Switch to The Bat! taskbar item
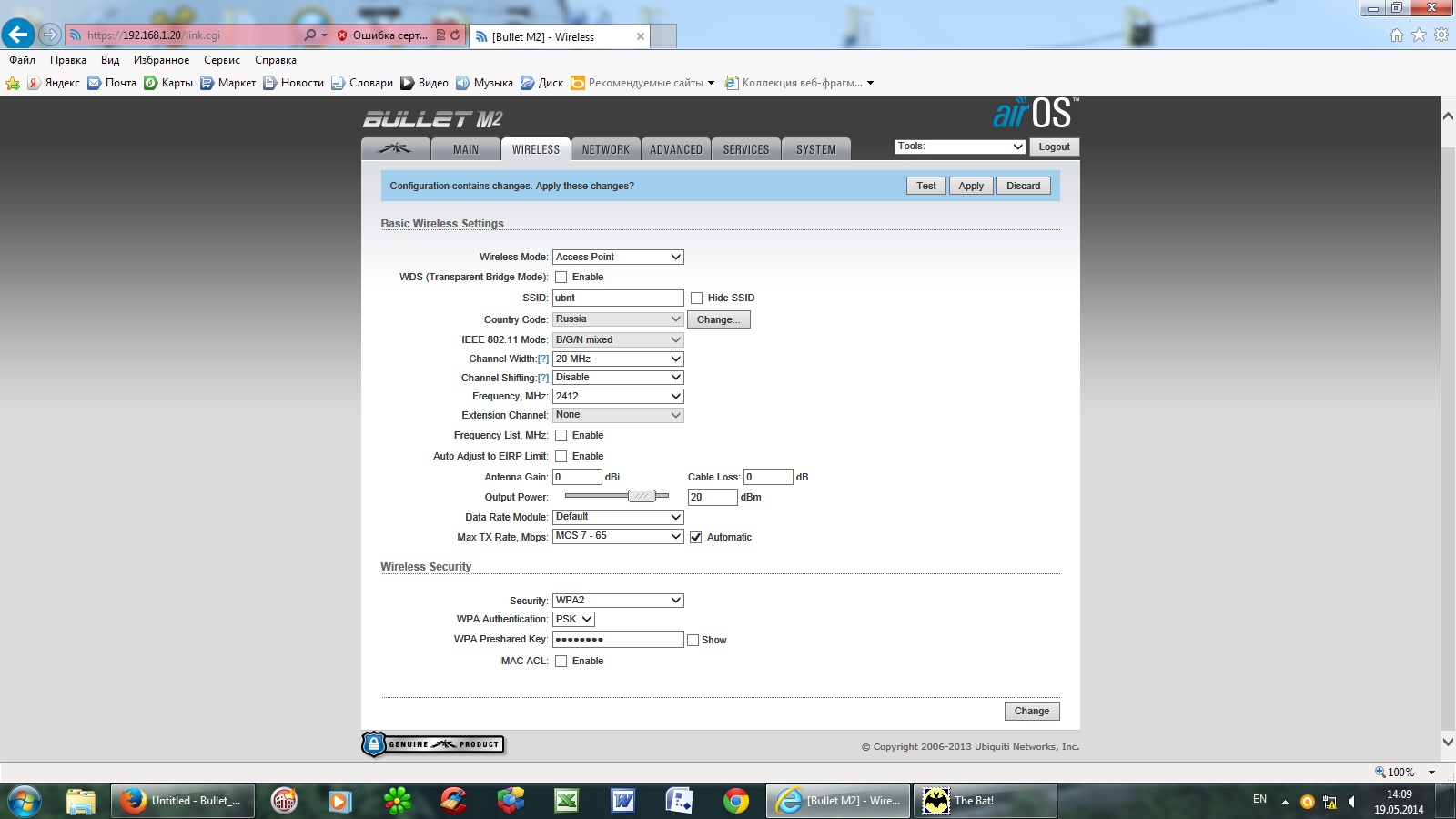Screen dimensions: 1456x819 [x=985, y=801]
